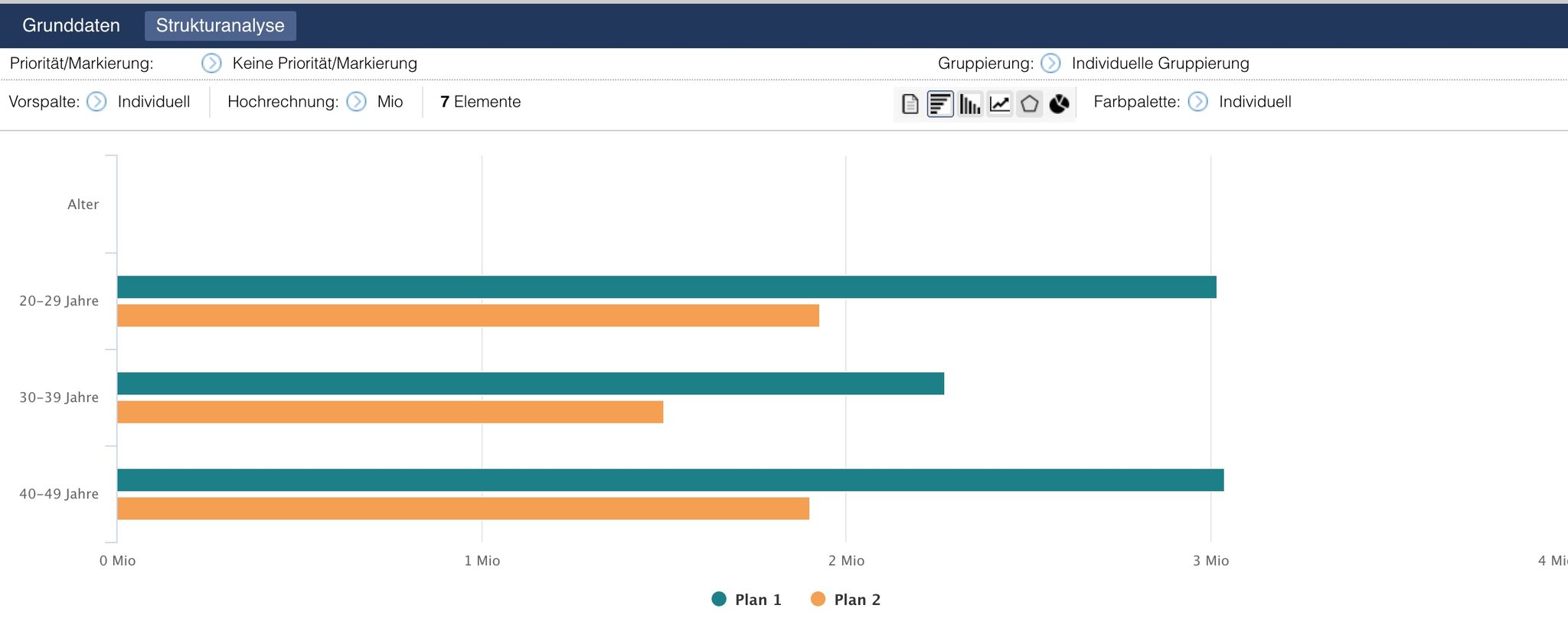Select the pie chart icon
1568x631 pixels.
coord(1059,103)
